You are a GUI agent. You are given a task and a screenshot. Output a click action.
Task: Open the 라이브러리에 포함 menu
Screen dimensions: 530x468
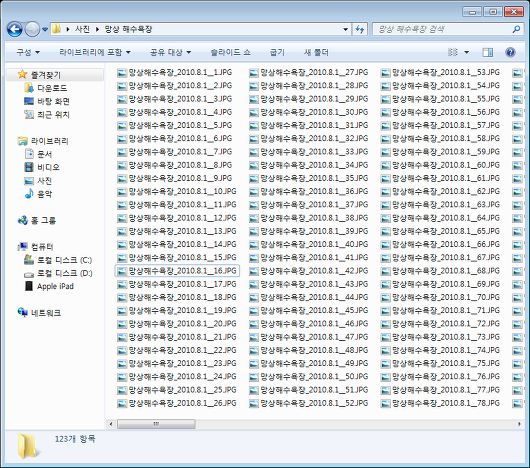click(x=95, y=52)
